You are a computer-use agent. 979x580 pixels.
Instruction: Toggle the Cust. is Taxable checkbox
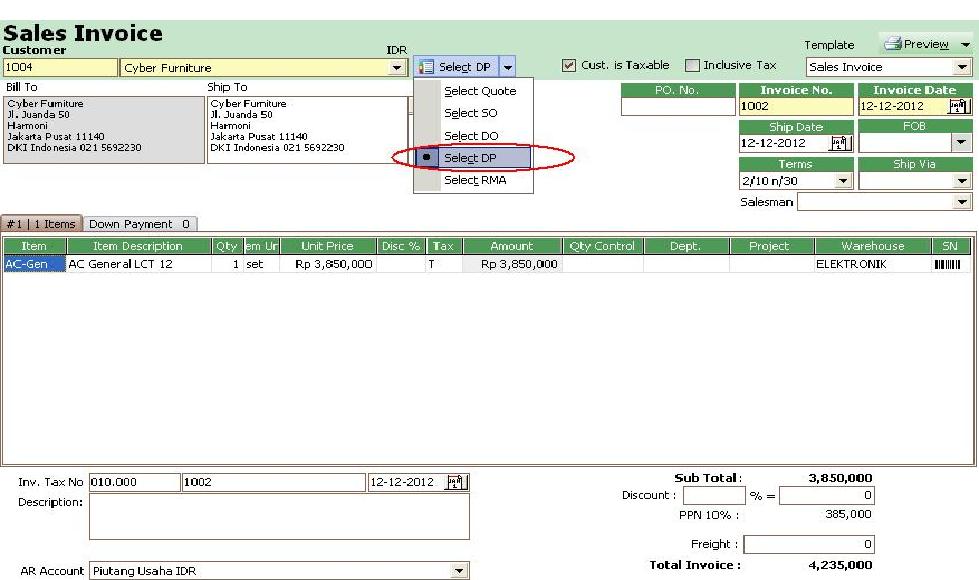coord(568,65)
